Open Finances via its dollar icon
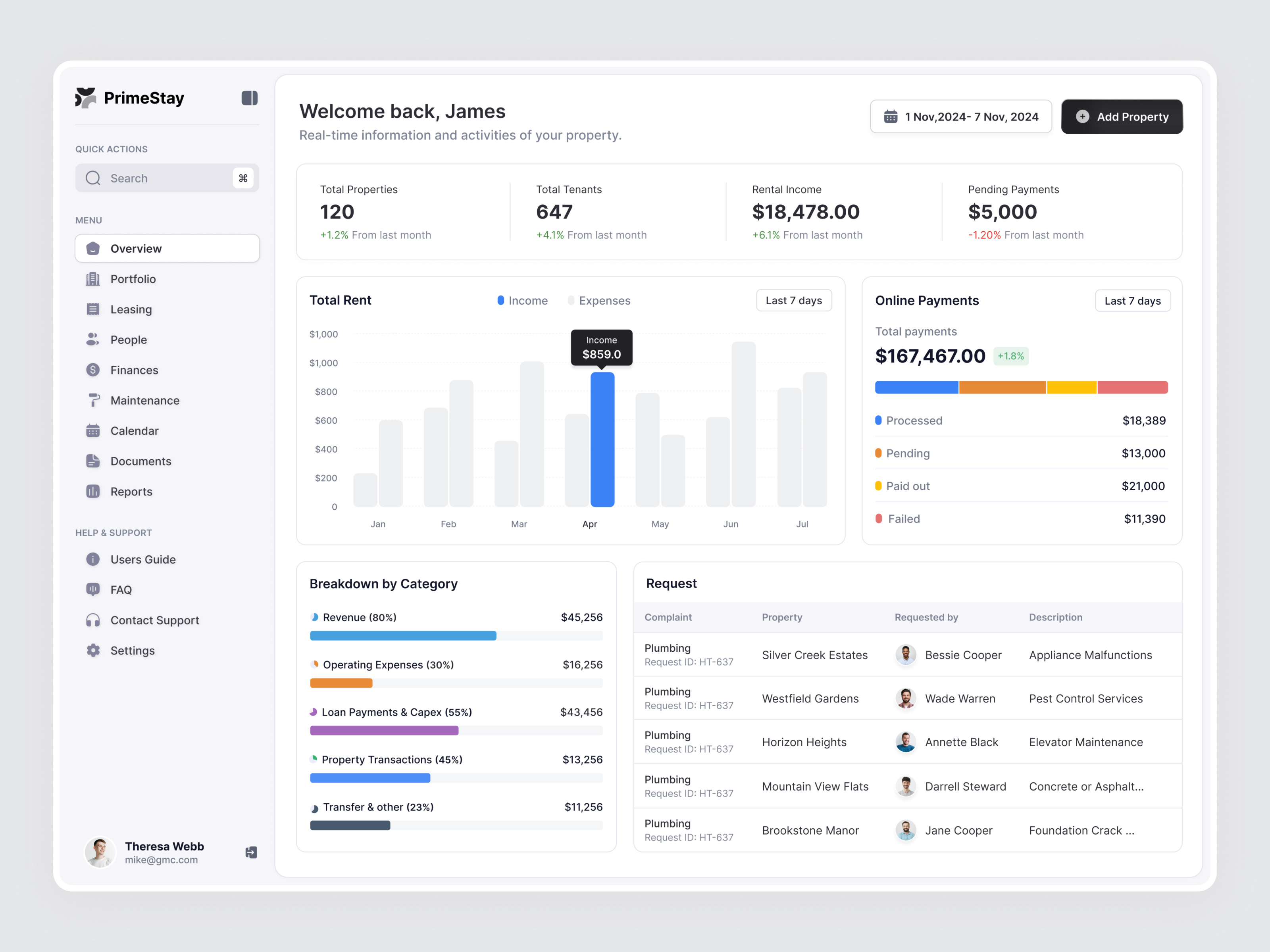Screen dimensions: 1270x952 (x=92, y=370)
